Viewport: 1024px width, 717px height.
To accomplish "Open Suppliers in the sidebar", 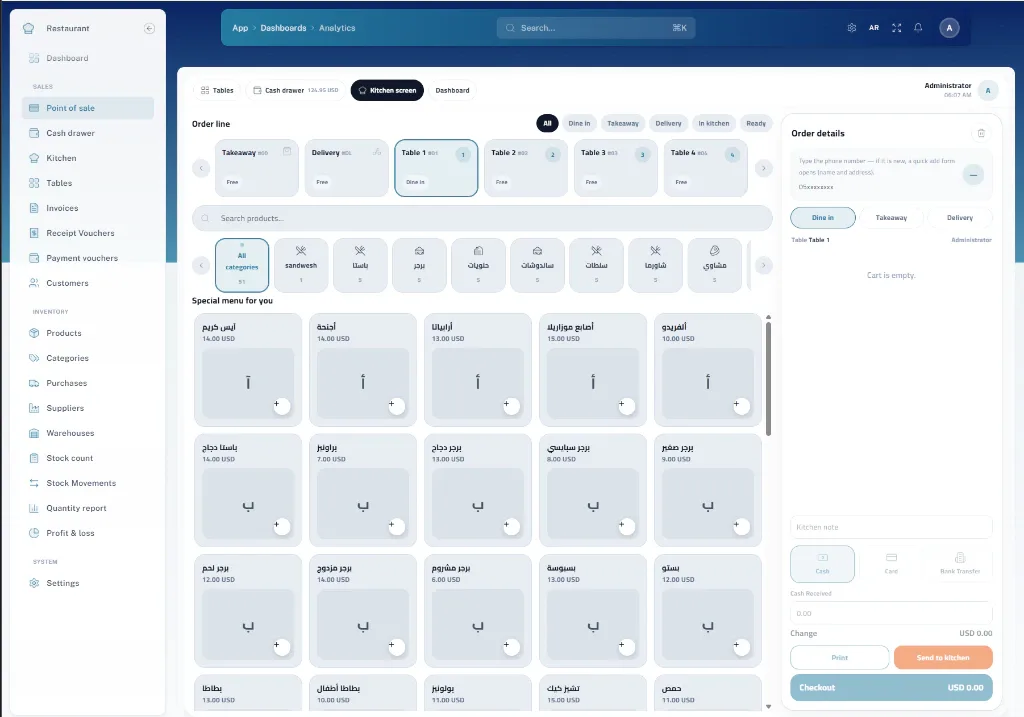I will tap(88, 408).
